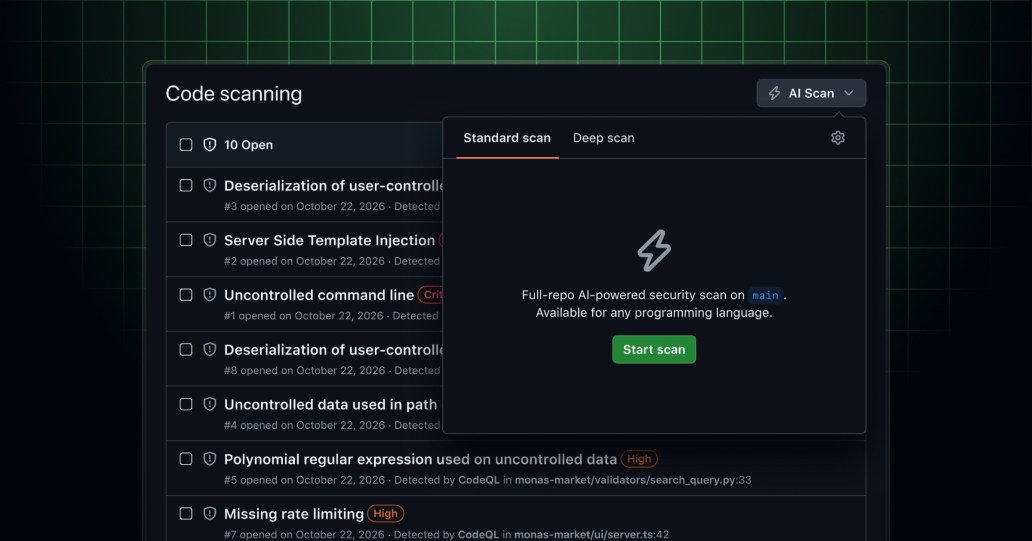Click file path monas-market/ui/server.ts:42
The width and height of the screenshot is (1032, 541).
(x=592, y=534)
